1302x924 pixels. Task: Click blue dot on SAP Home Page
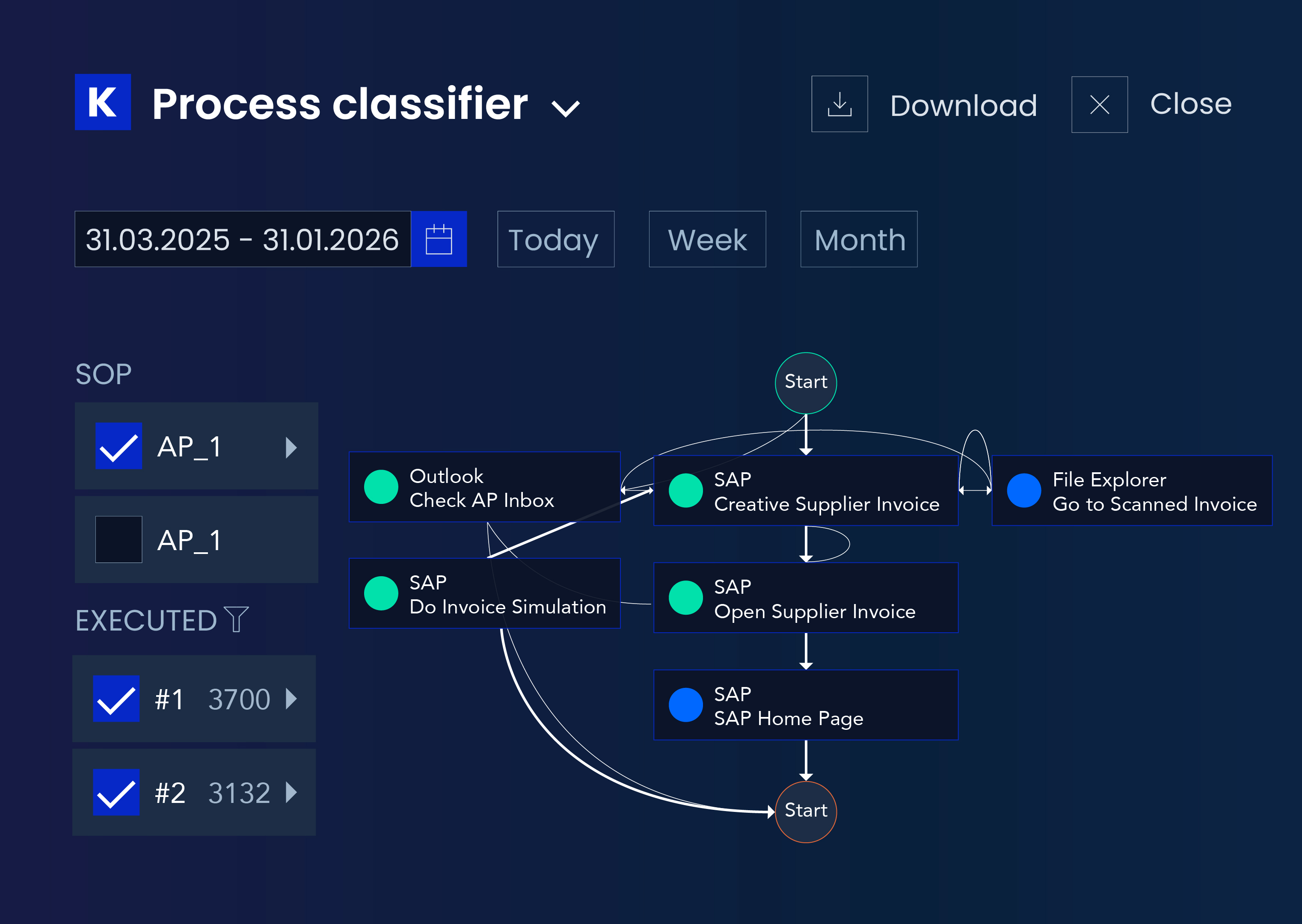point(686,705)
